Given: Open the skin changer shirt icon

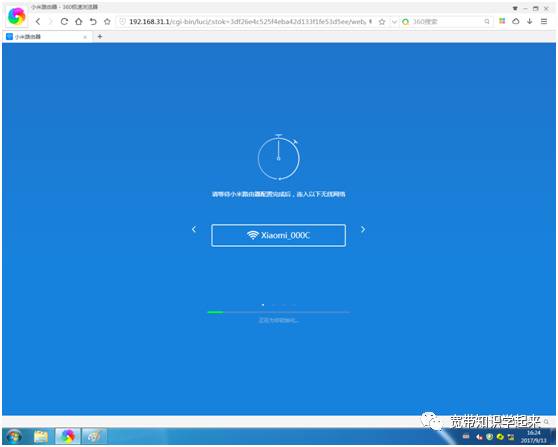Looking at the screenshot, I should [515, 8].
